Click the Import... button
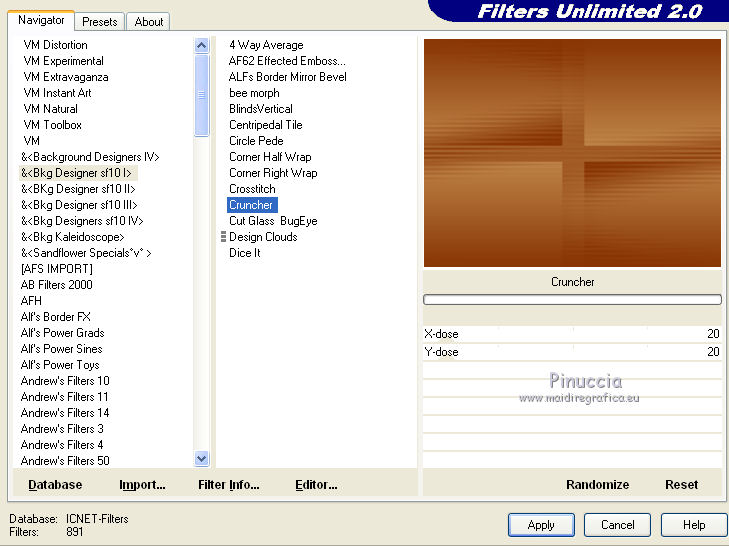The height and width of the screenshot is (546, 729). 142,485
